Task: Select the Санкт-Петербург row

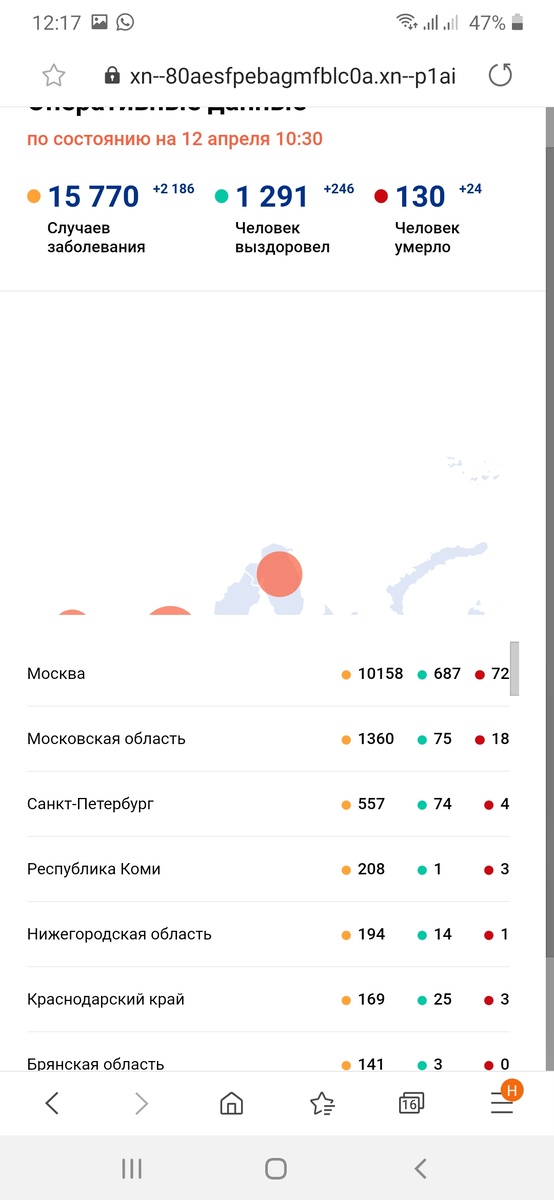Action: [268, 804]
